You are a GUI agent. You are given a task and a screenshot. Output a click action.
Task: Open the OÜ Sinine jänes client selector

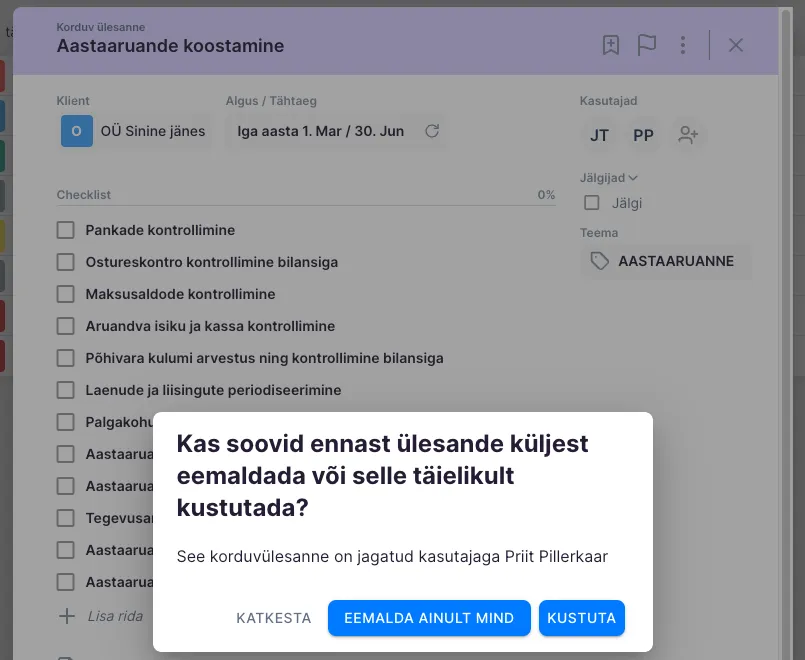click(134, 131)
